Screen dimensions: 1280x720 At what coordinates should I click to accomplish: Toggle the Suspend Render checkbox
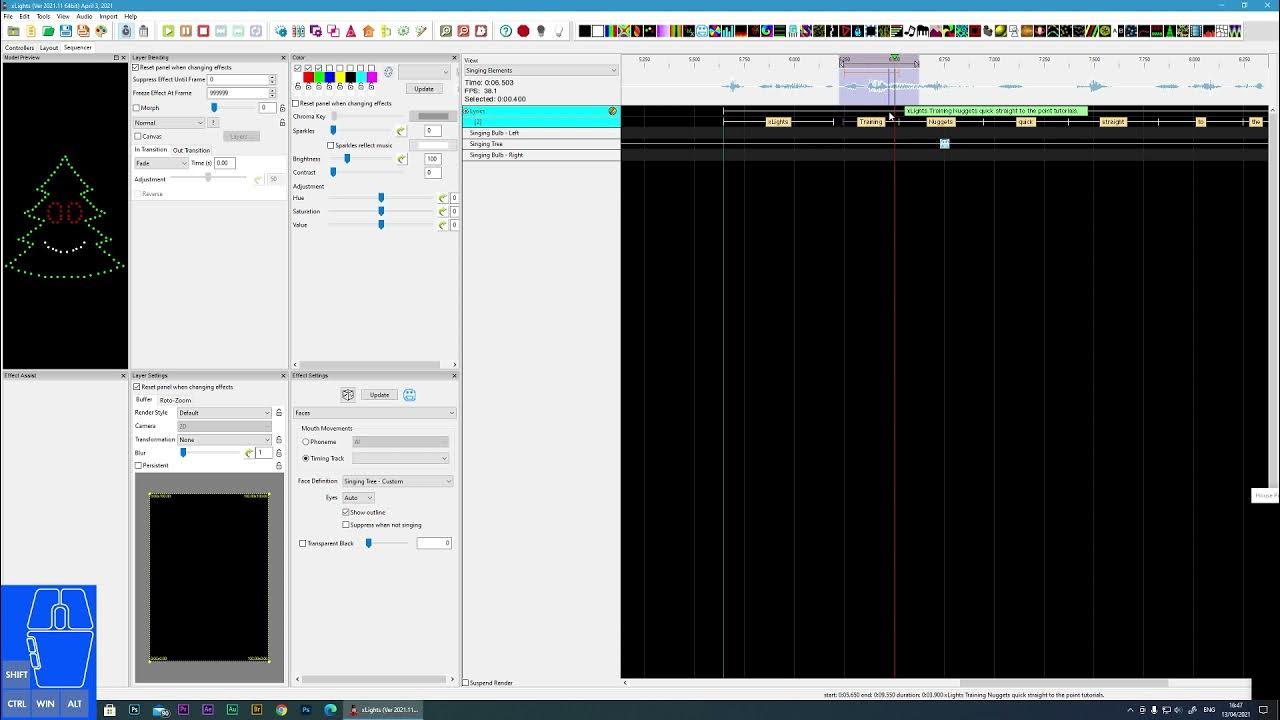[x=466, y=683]
